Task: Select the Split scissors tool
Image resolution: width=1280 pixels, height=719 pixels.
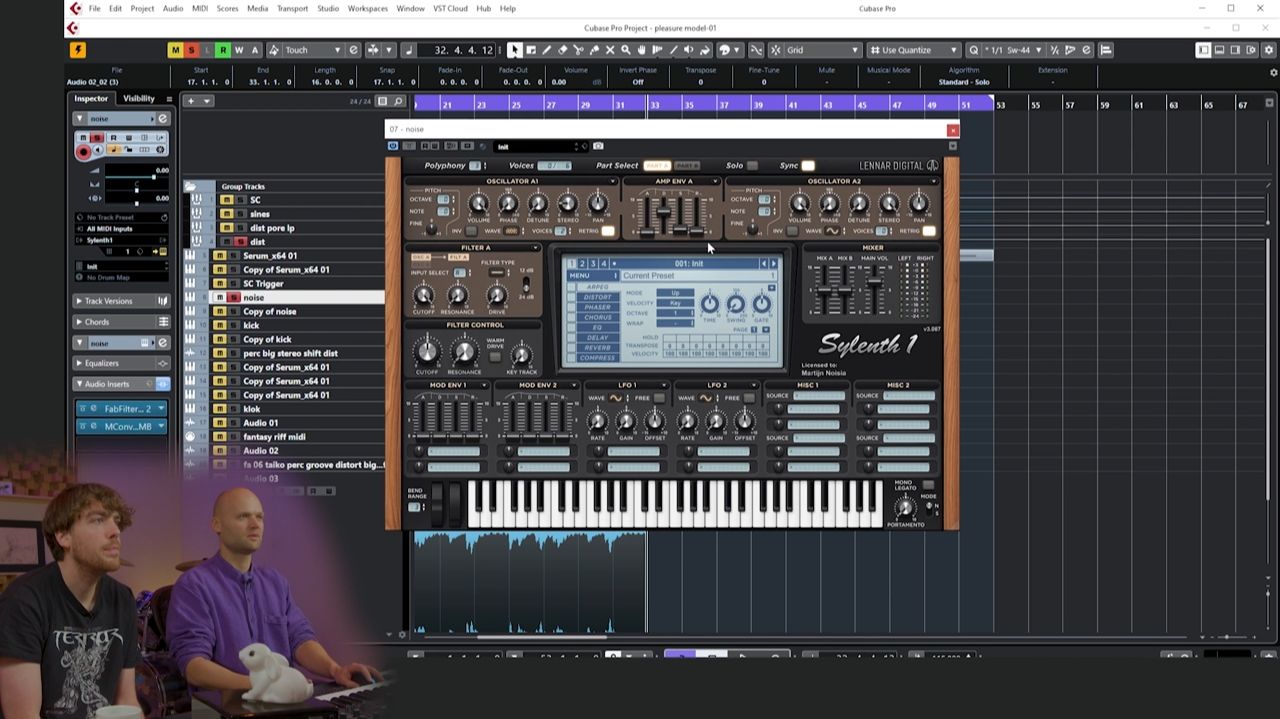Action: pos(578,50)
